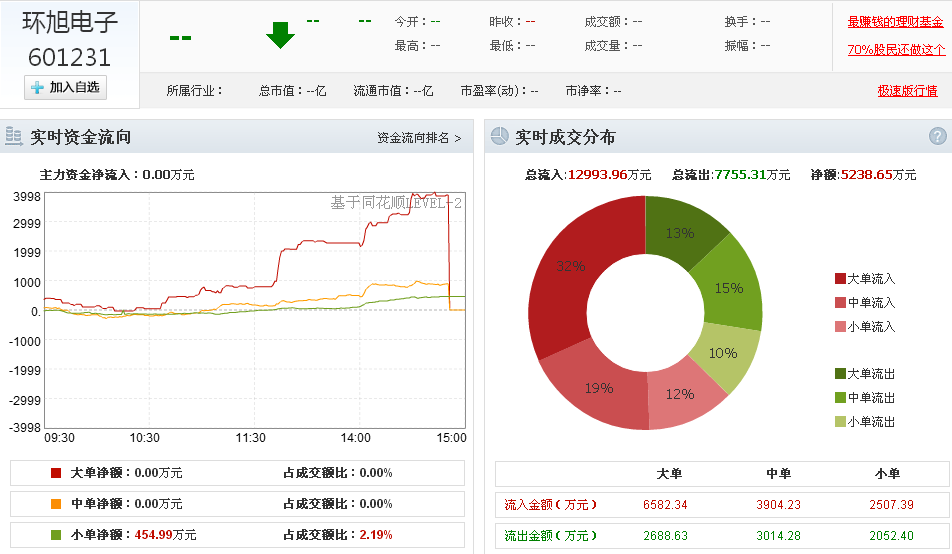This screenshot has height=554, width=952.
Task: Click the 小单流入 legend color swatch
Action: pos(840,327)
